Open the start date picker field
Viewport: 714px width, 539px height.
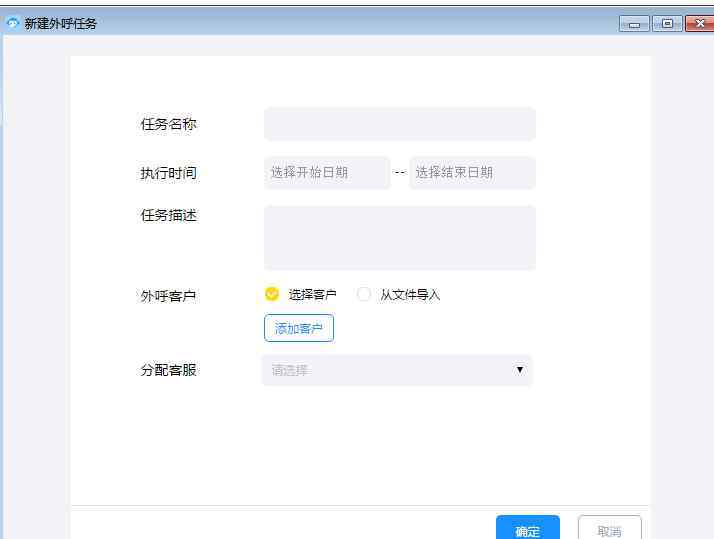[327, 173]
